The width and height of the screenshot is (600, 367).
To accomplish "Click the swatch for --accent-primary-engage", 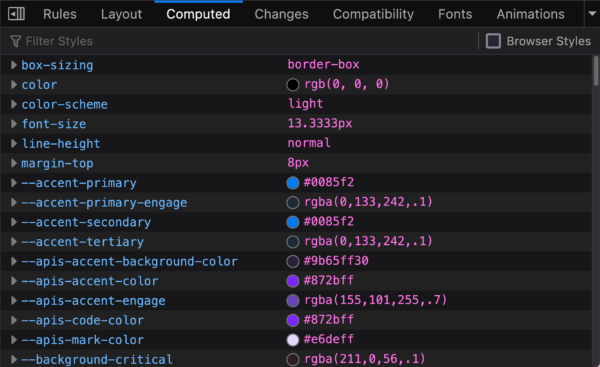I will point(293,202).
